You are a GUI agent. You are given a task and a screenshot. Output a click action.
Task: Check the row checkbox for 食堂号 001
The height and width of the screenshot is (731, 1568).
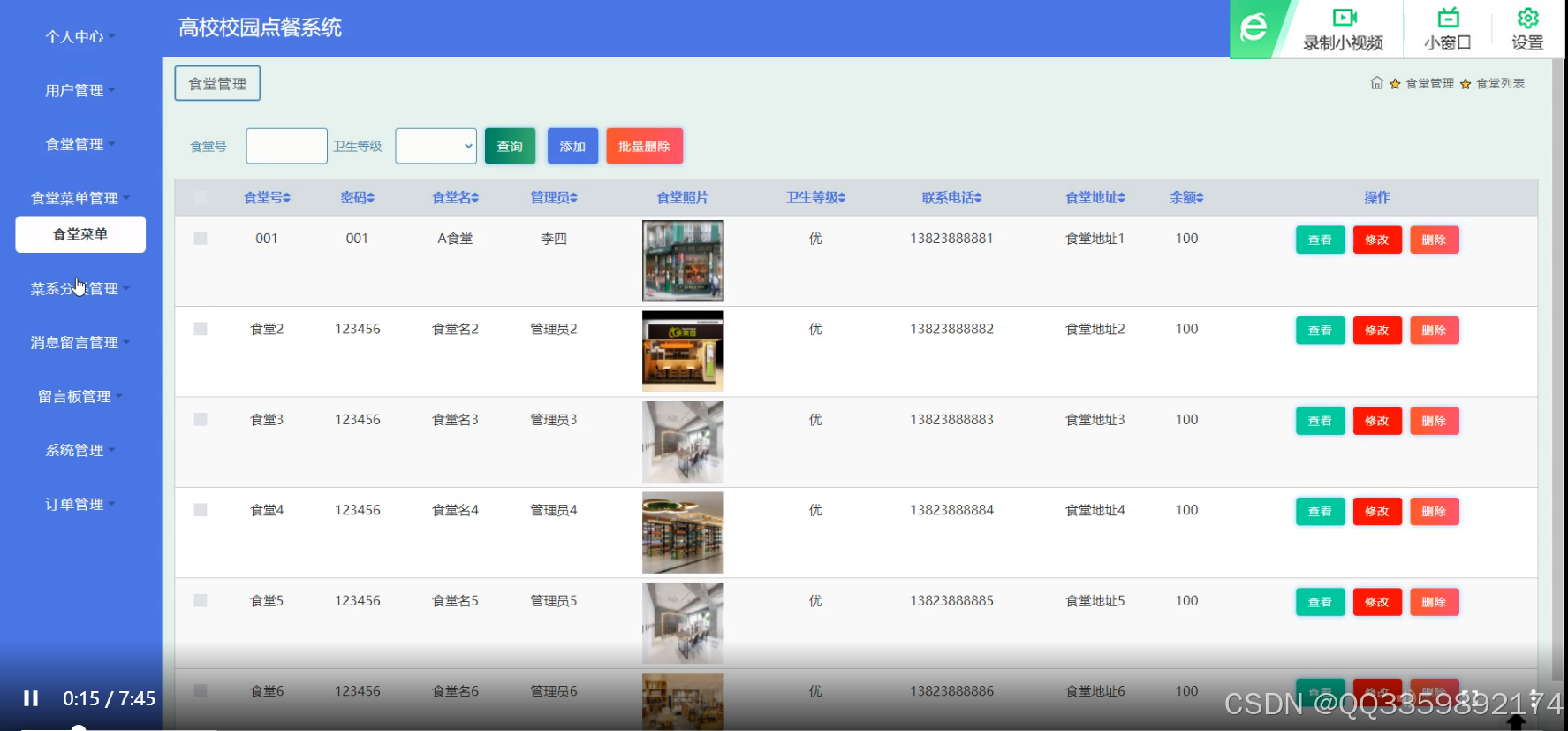tap(201, 239)
